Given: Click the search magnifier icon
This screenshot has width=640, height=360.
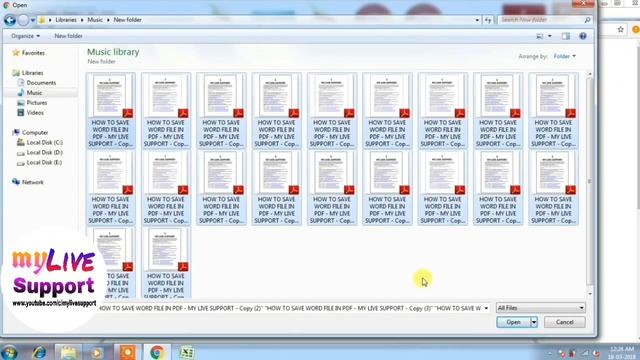Looking at the screenshot, I should (587, 20).
